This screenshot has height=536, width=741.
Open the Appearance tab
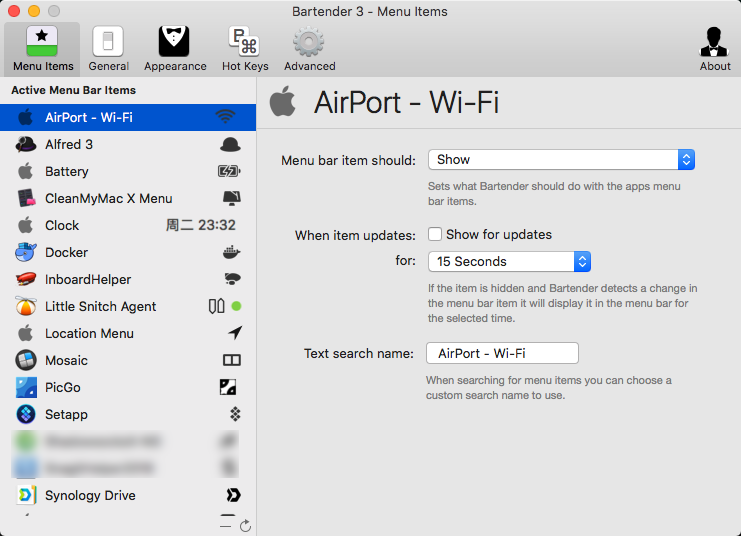[175, 49]
